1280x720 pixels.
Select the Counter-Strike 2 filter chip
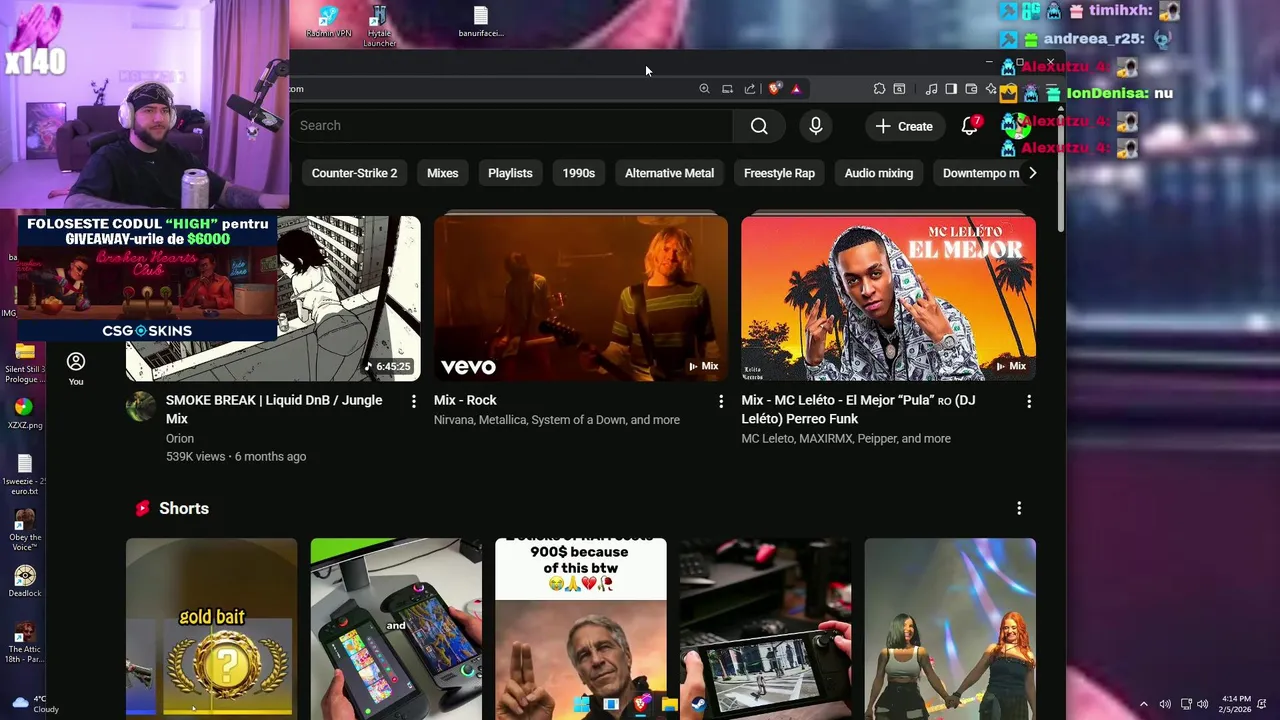pyautogui.click(x=354, y=173)
